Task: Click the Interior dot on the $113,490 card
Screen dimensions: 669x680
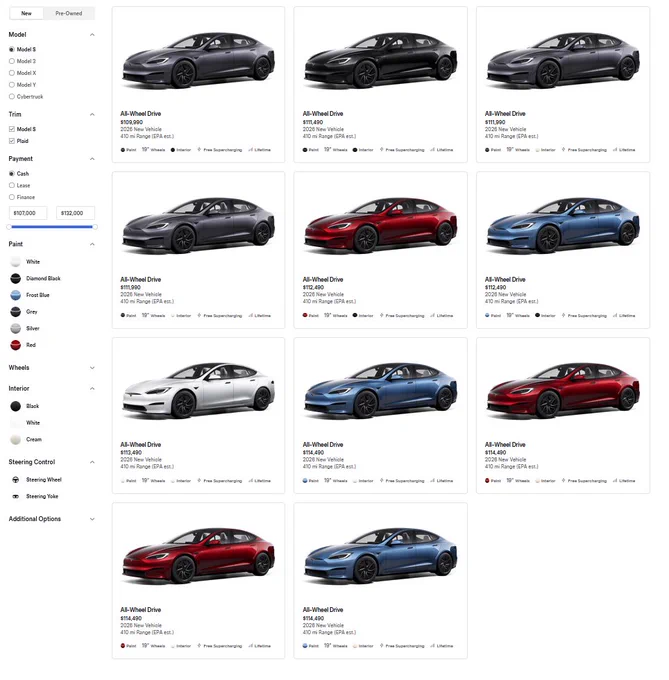Action: pos(173,481)
